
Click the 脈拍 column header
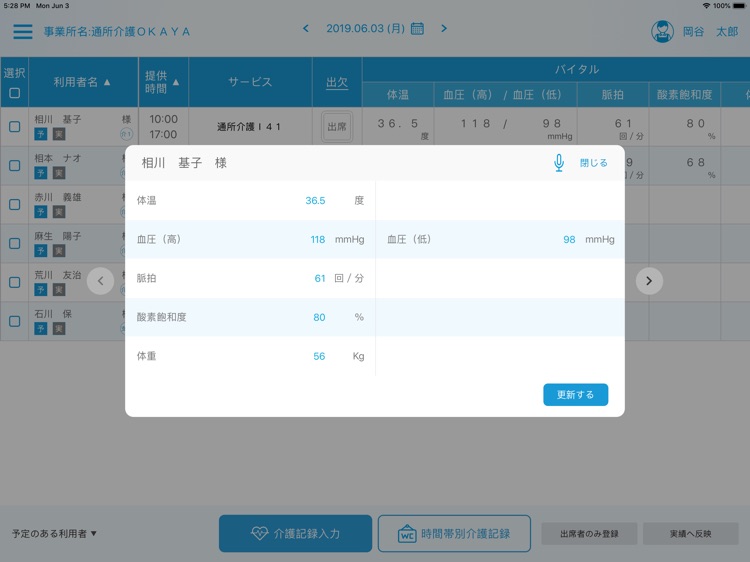612,95
